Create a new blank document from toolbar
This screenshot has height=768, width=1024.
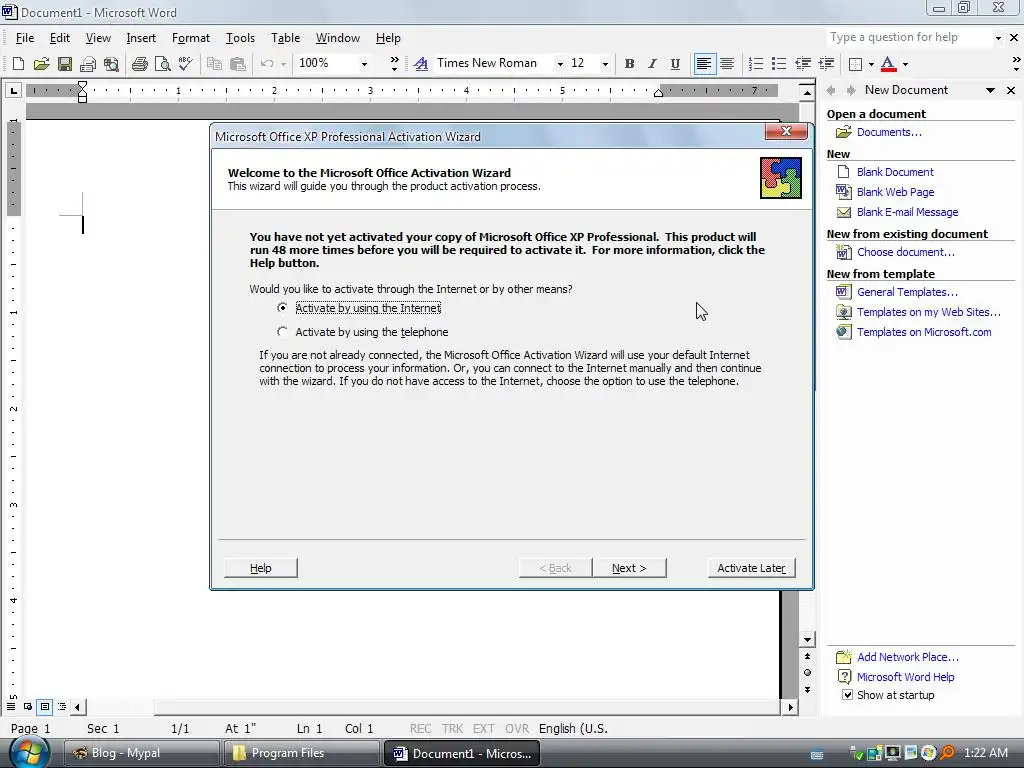(x=18, y=63)
